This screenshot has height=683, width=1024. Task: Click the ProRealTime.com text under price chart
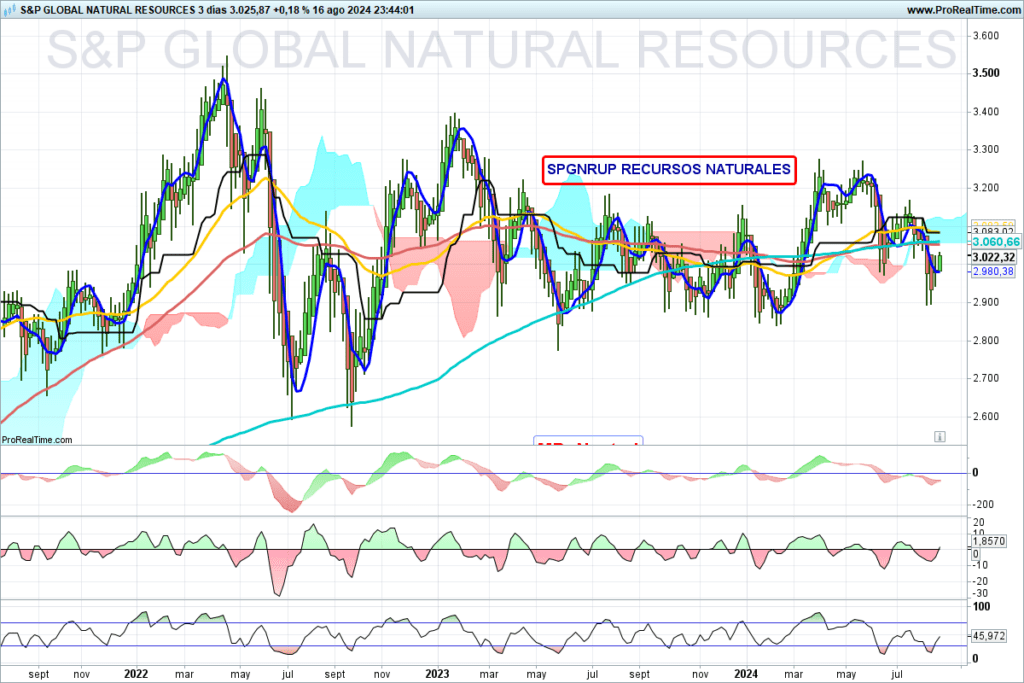37,440
